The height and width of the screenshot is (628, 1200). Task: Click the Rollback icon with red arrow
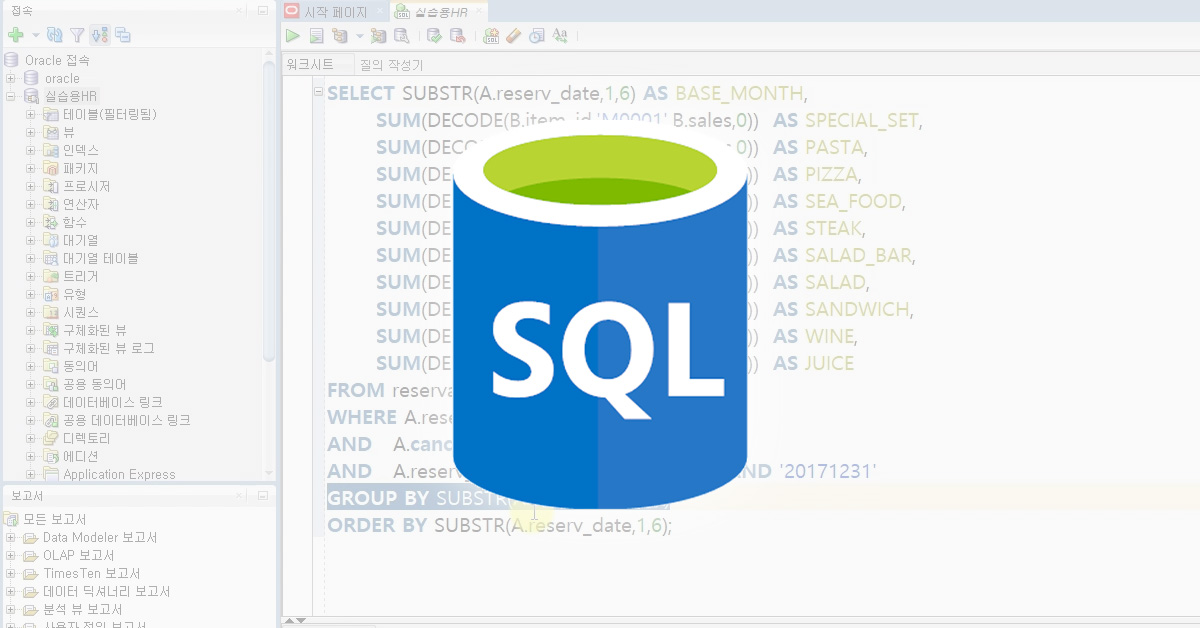coord(457,35)
